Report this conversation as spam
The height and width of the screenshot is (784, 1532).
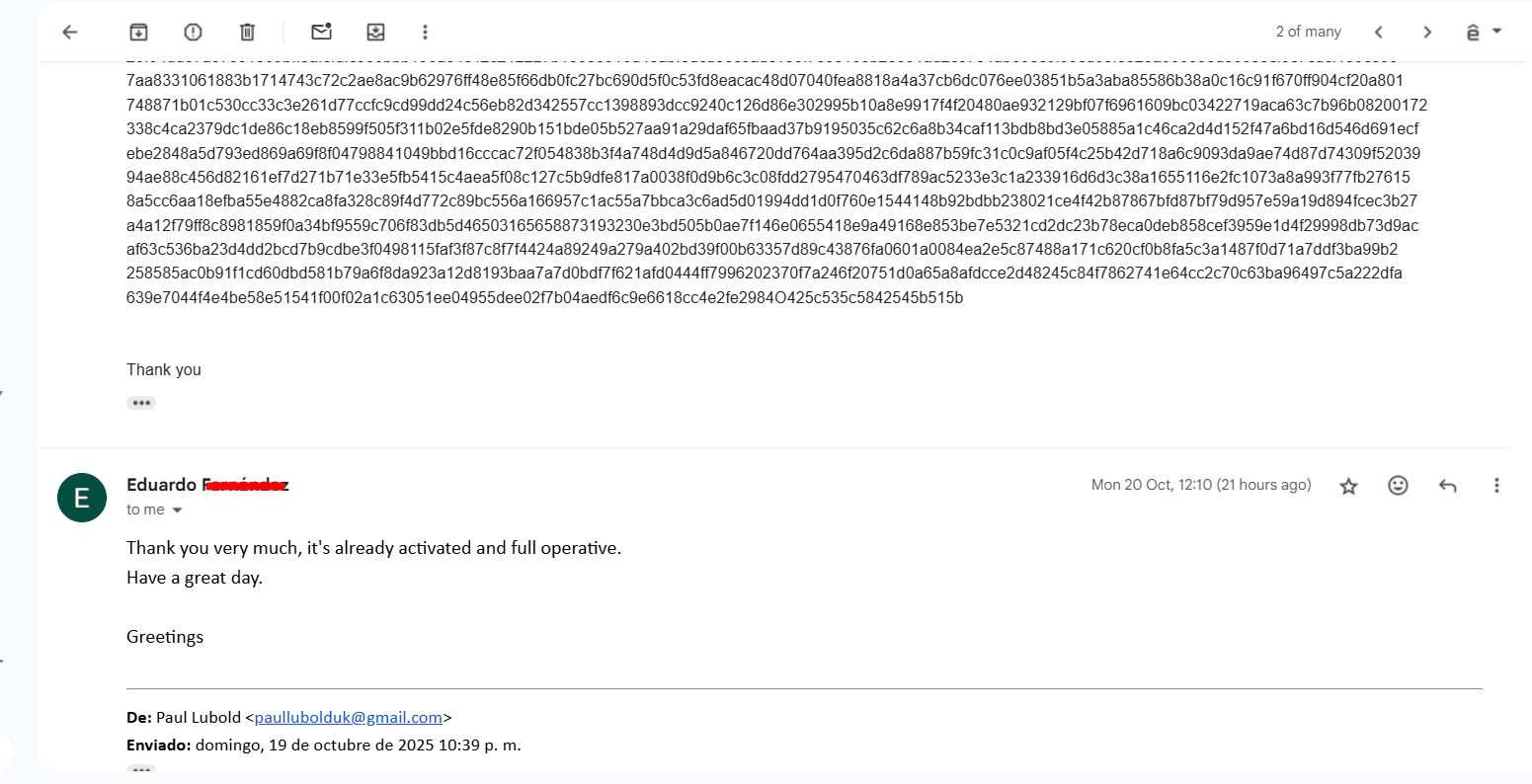(x=194, y=32)
